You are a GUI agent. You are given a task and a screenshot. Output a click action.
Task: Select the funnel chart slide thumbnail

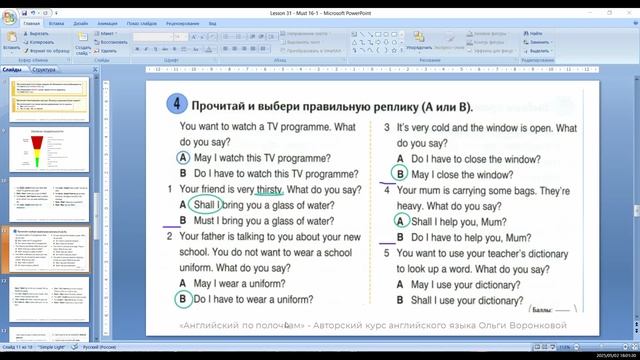pyautogui.click(x=49, y=149)
